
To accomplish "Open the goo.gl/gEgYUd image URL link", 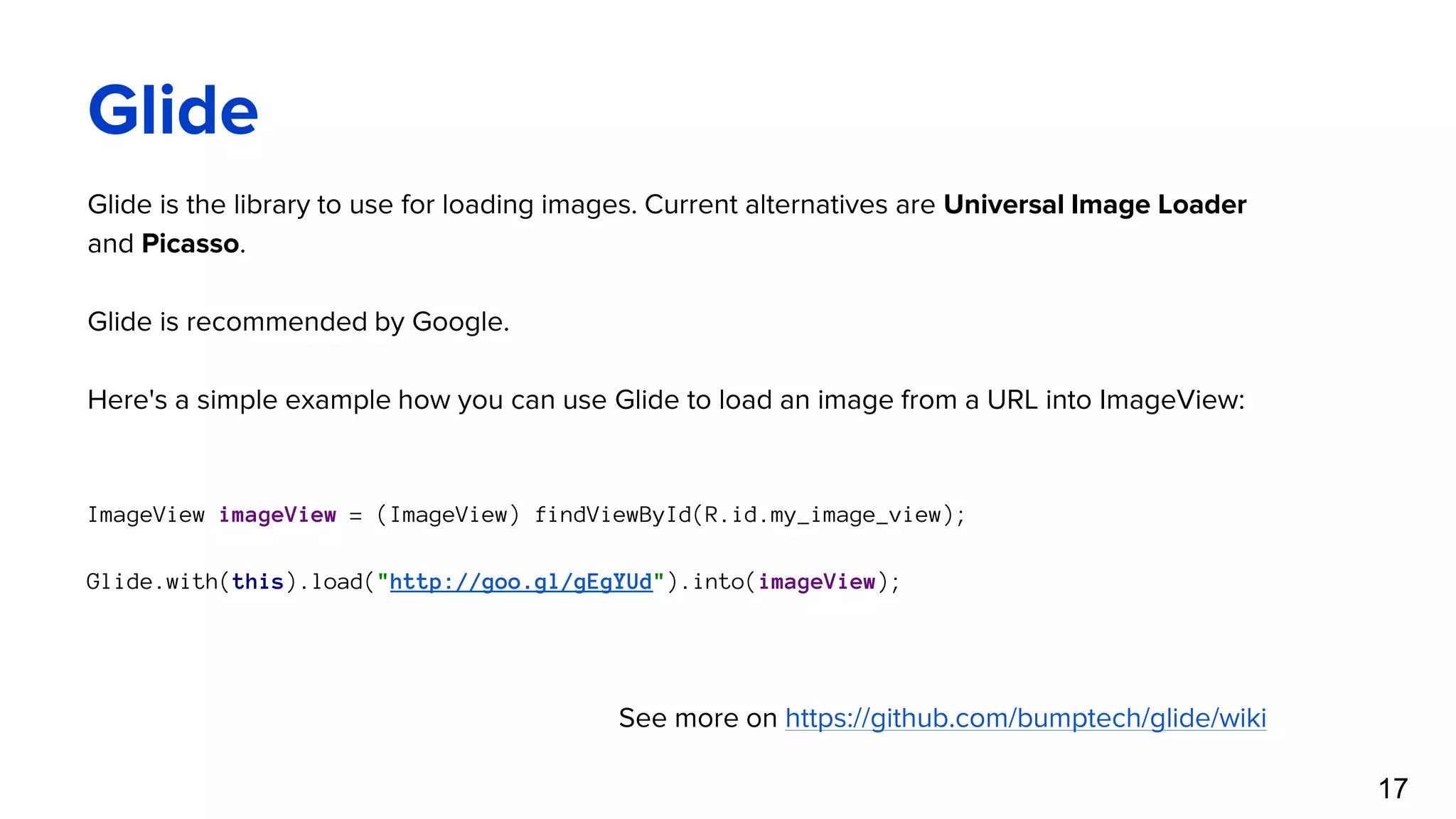I will click(x=520, y=582).
